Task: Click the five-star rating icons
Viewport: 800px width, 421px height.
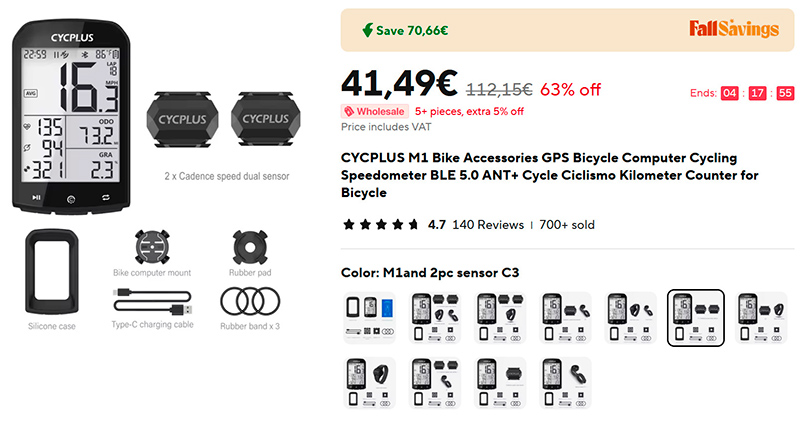Action: tap(380, 225)
